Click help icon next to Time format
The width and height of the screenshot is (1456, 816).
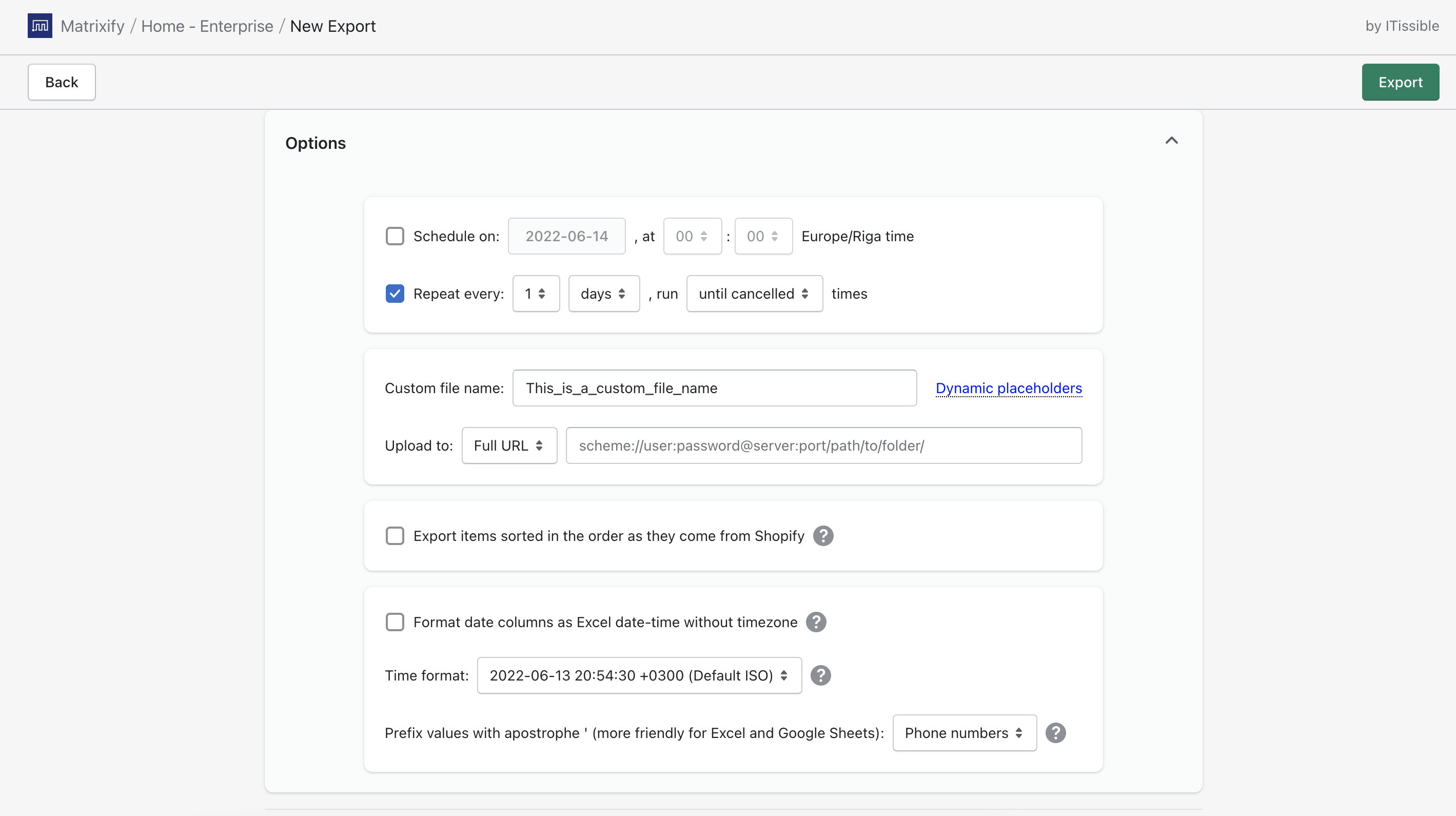tap(820, 675)
